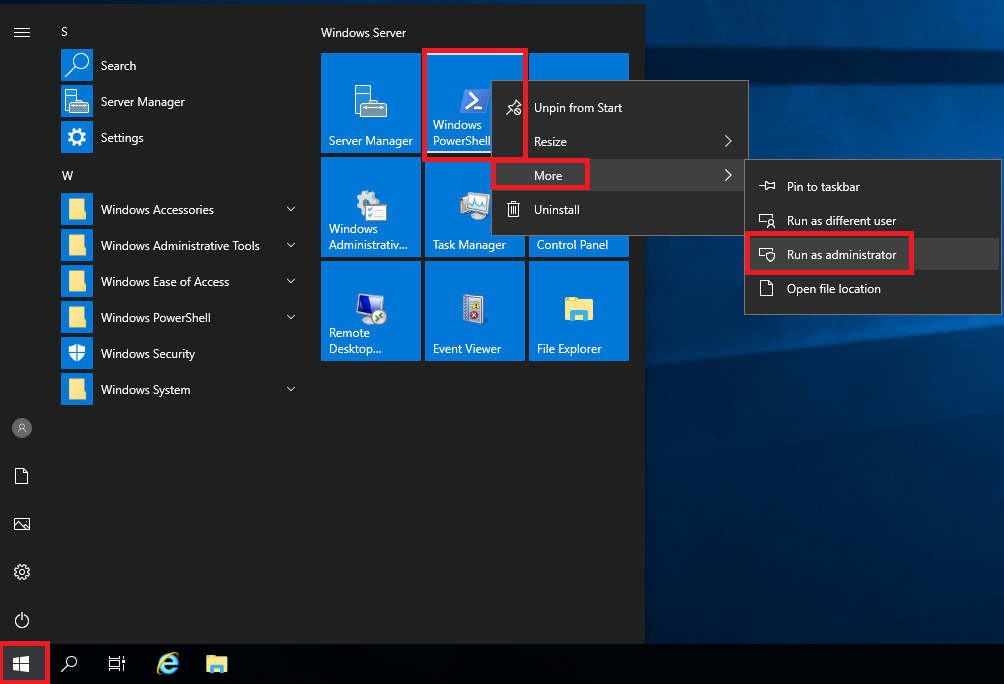Launch the Event Viewer tile

(x=474, y=311)
